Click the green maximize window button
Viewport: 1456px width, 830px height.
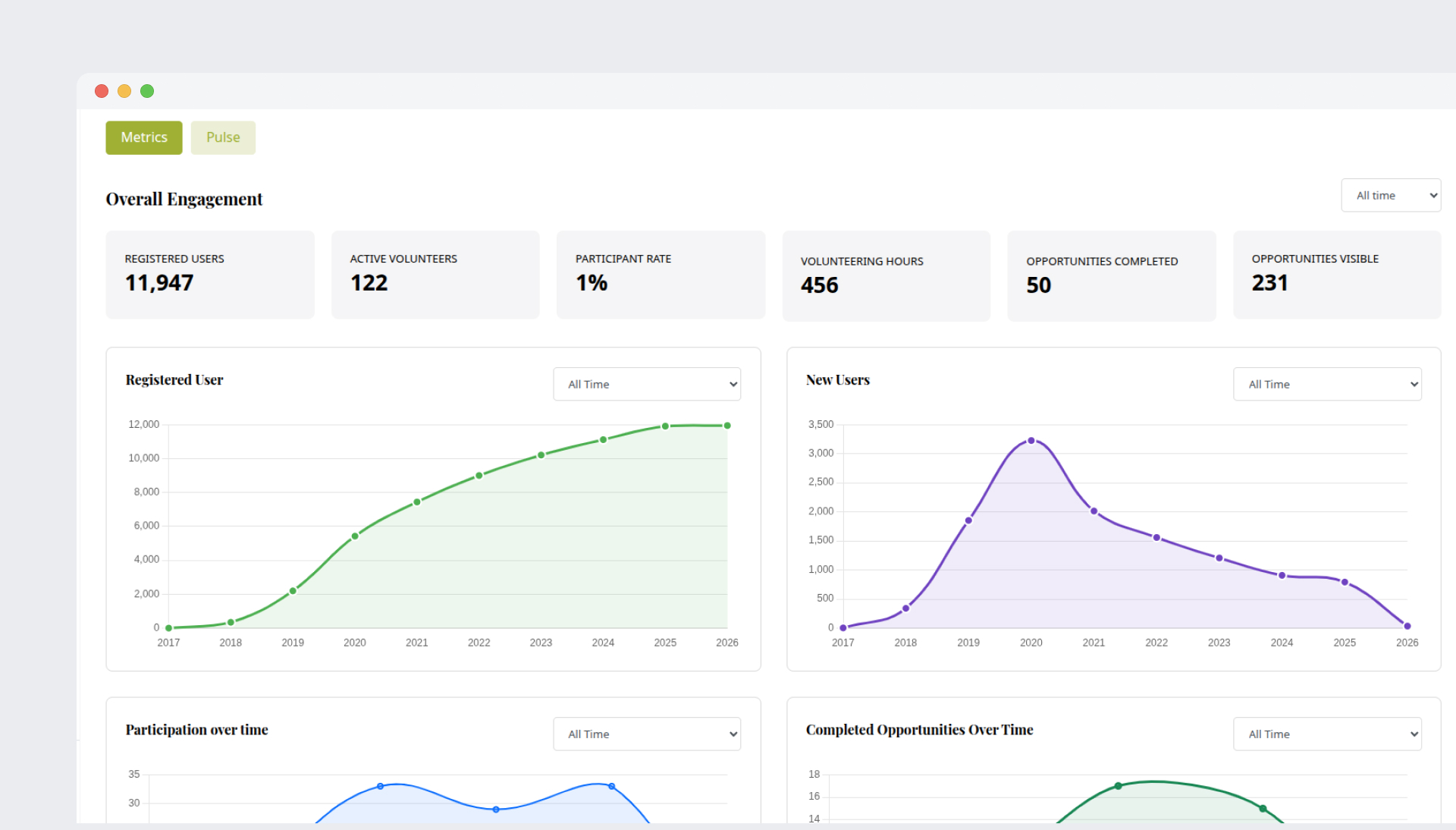(147, 91)
